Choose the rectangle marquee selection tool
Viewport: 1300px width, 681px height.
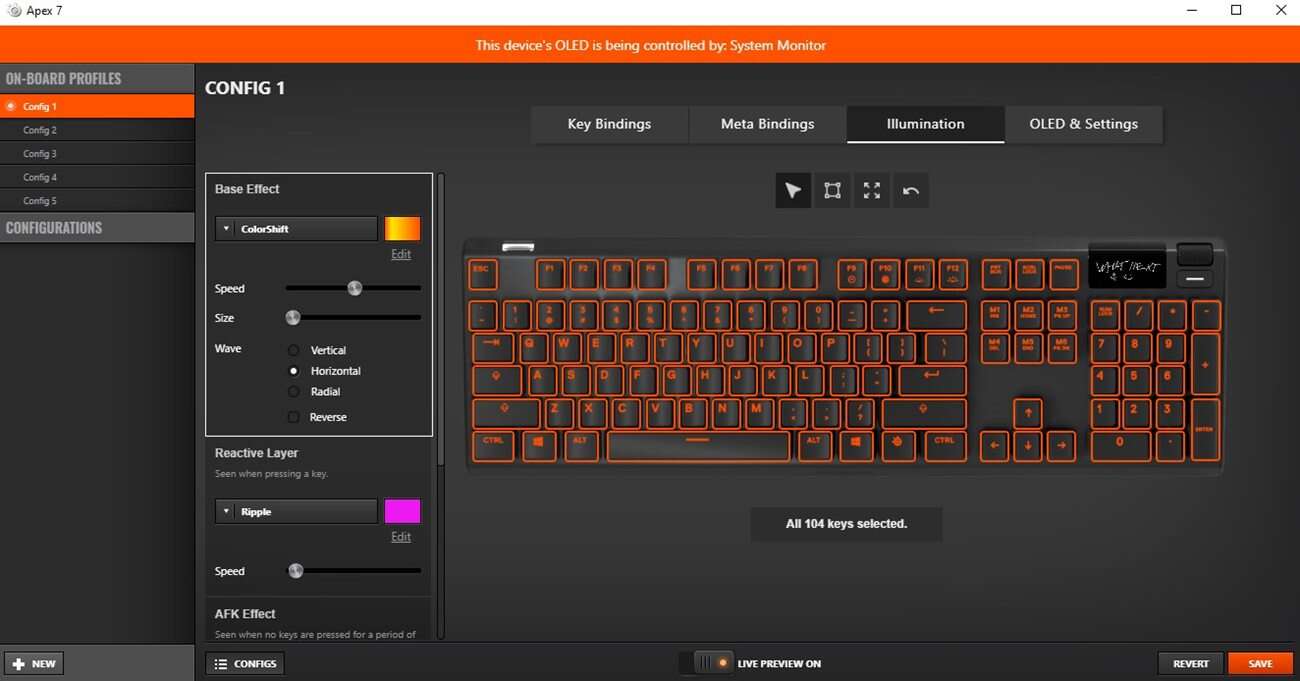tap(832, 190)
